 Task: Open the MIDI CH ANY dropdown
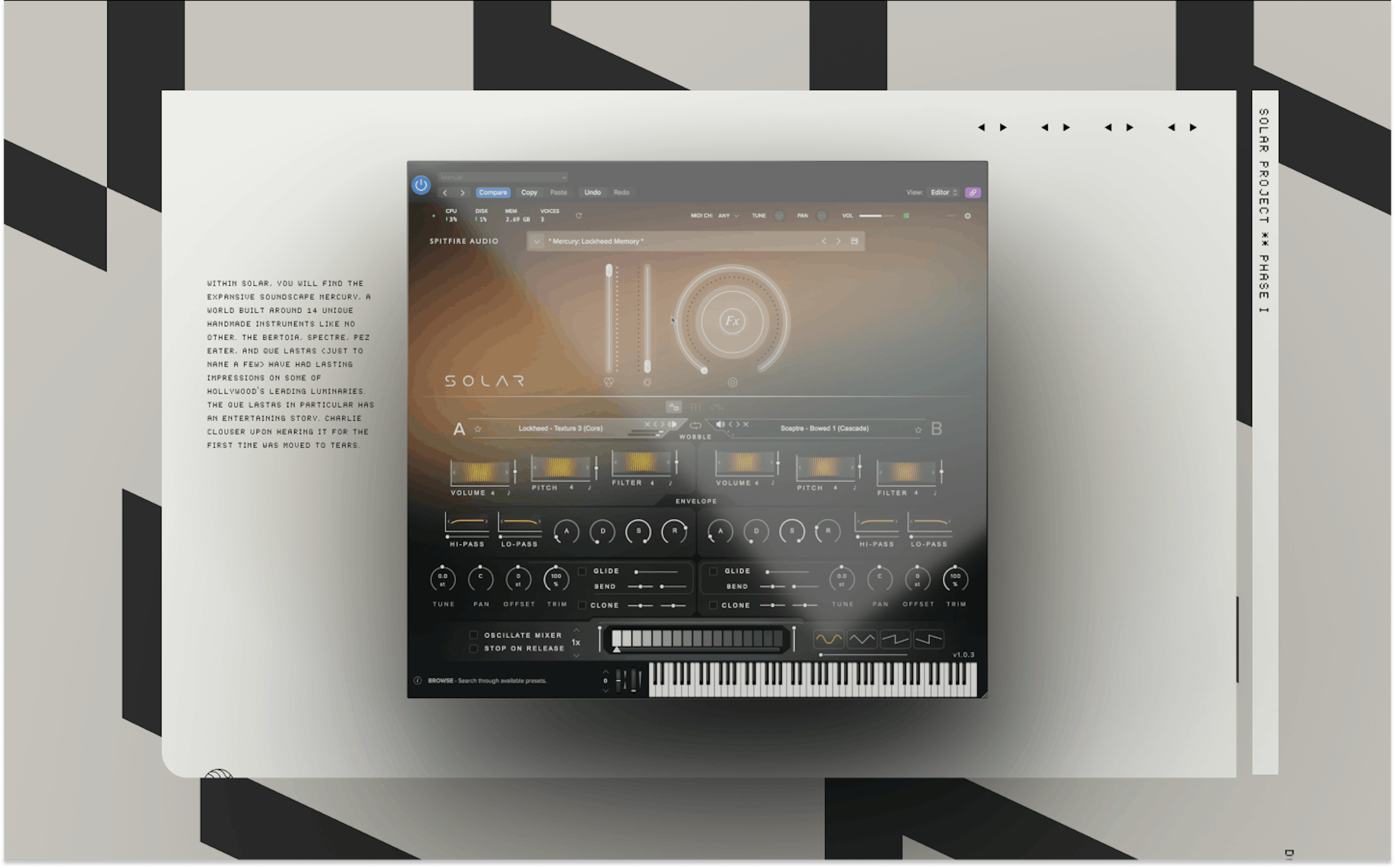728,216
